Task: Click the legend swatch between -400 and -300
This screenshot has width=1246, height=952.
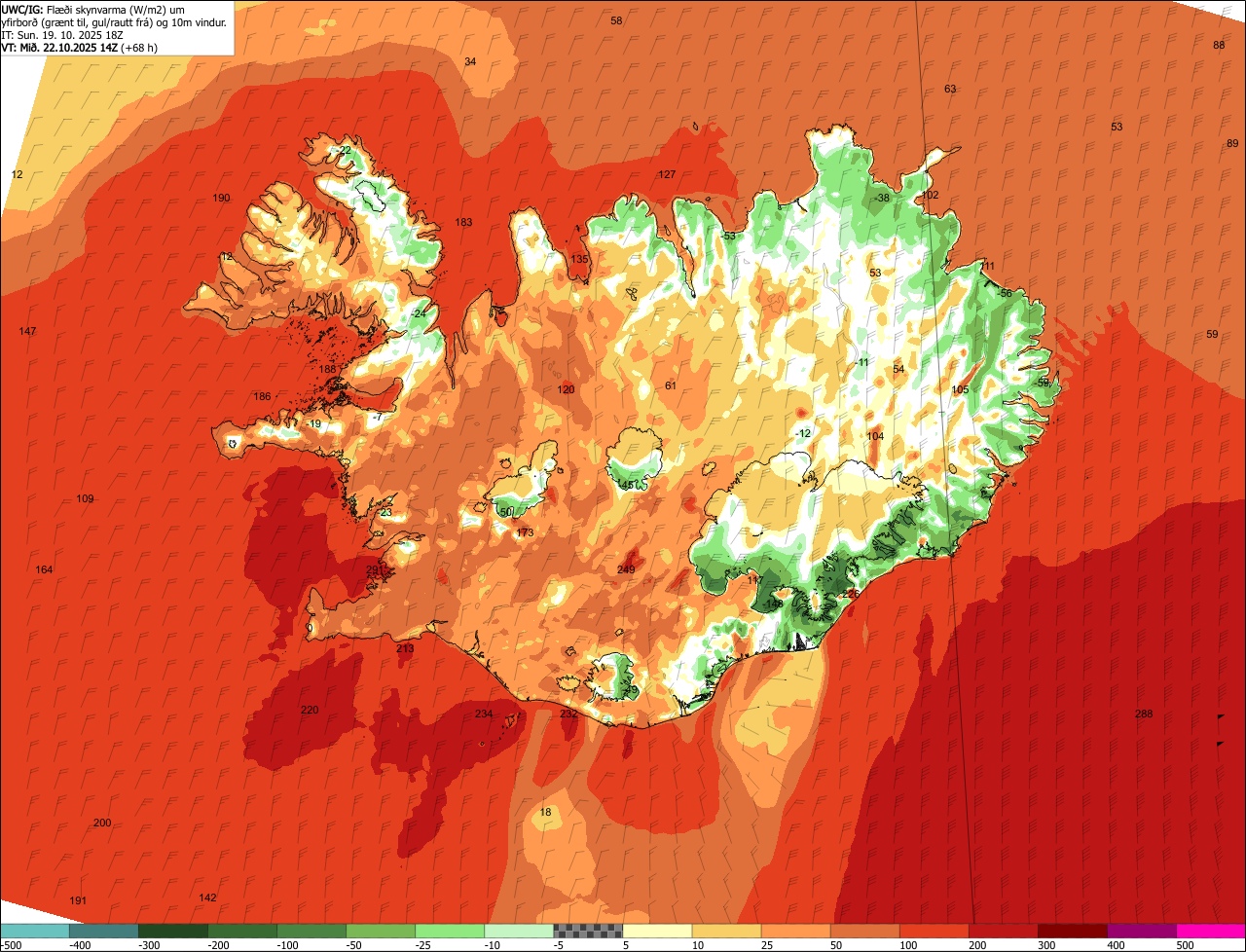Action: coord(104,931)
